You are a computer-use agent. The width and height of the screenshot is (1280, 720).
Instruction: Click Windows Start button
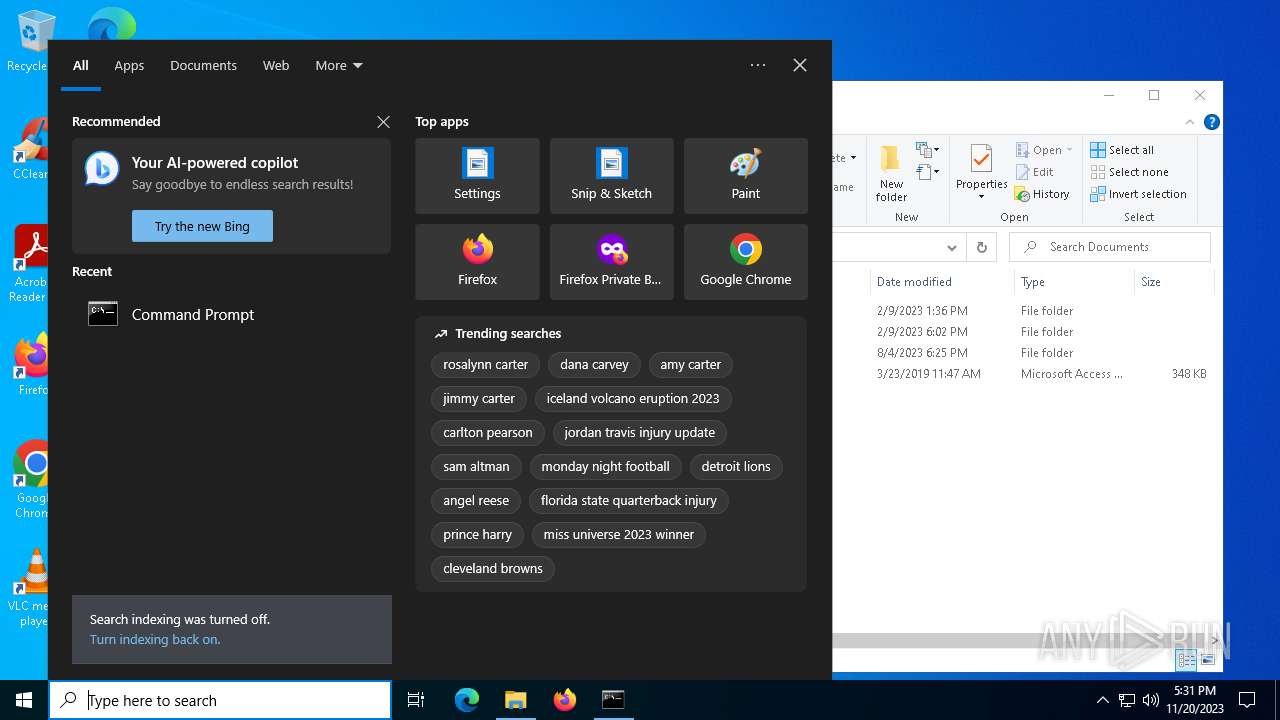(x=24, y=700)
